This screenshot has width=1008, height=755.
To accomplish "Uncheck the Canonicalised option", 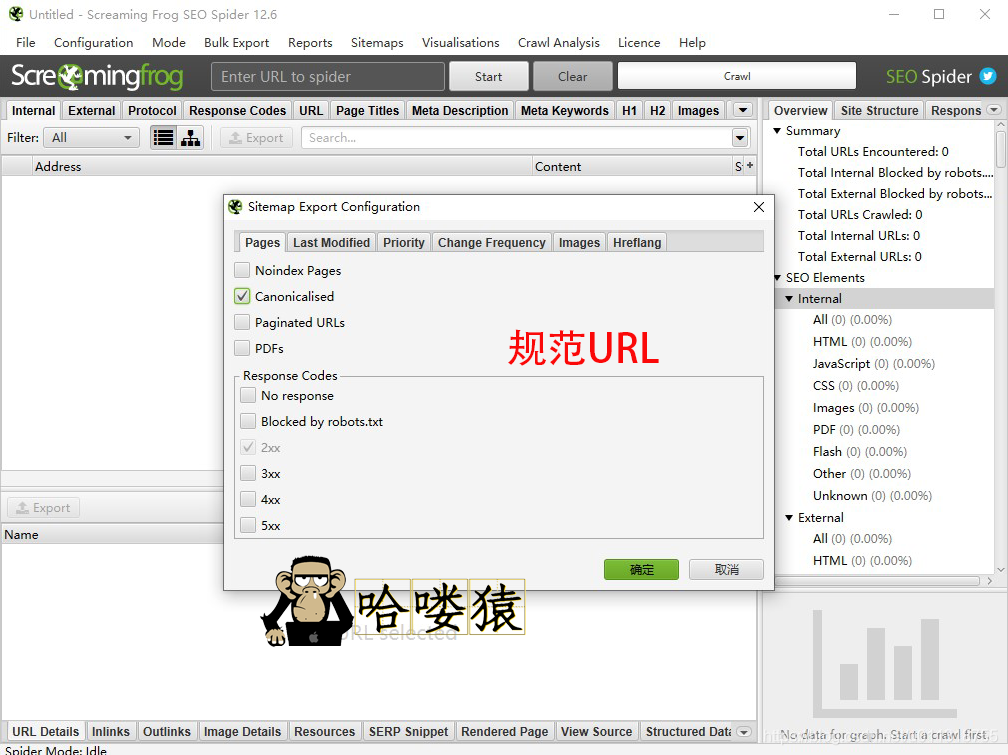I will coord(241,296).
